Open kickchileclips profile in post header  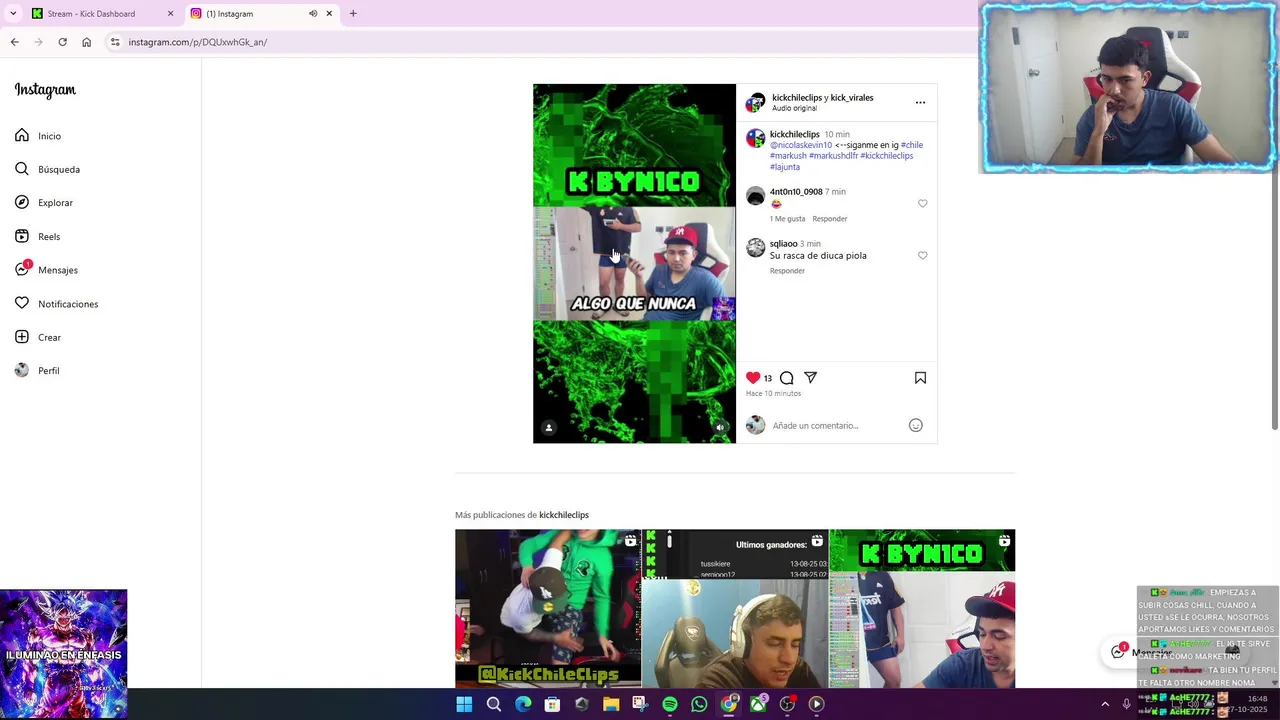click(x=797, y=97)
